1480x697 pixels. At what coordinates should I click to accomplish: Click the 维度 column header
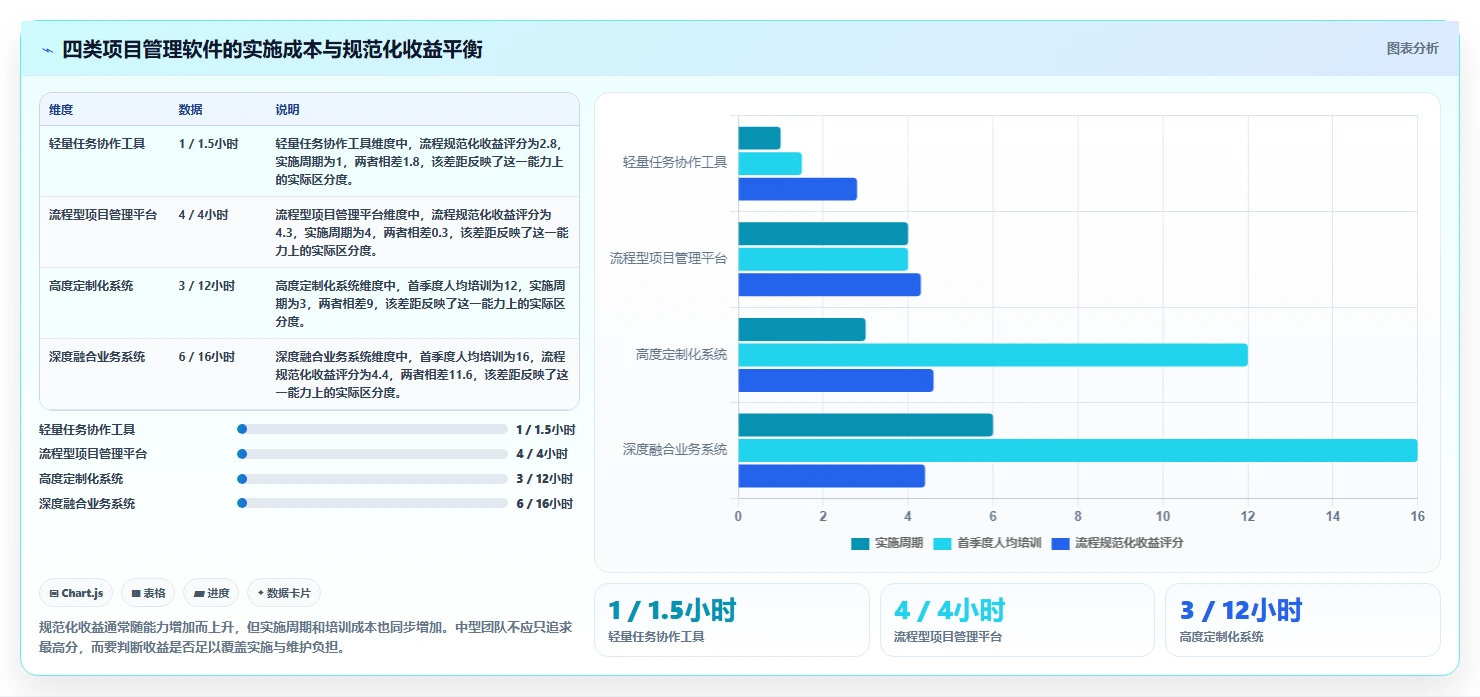[x=61, y=109]
